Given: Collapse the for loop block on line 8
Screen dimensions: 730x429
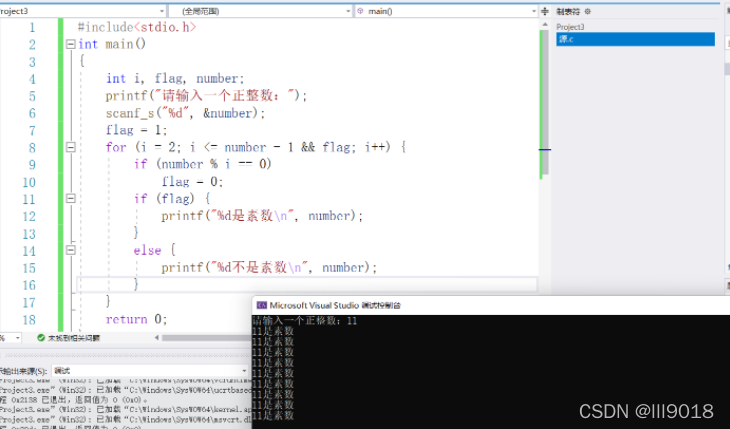Looking at the screenshot, I should coord(71,148).
